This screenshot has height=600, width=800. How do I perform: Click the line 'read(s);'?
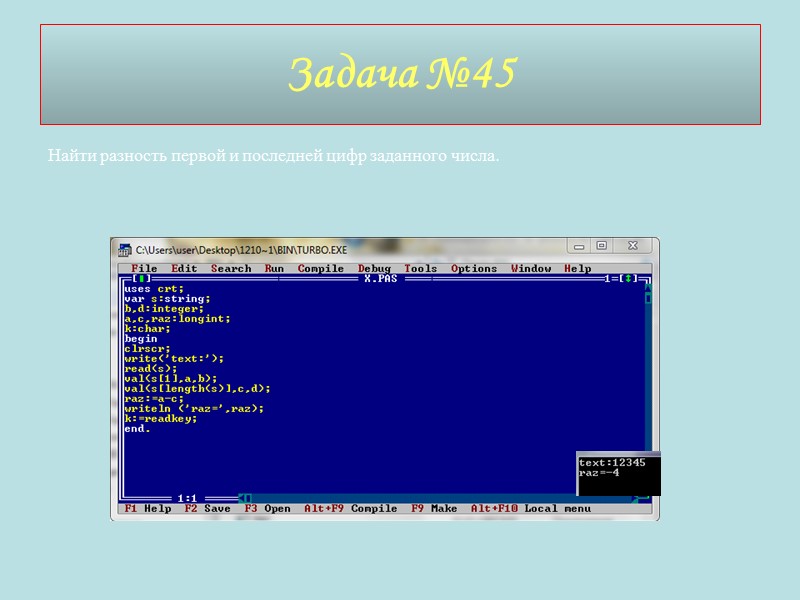coord(151,369)
